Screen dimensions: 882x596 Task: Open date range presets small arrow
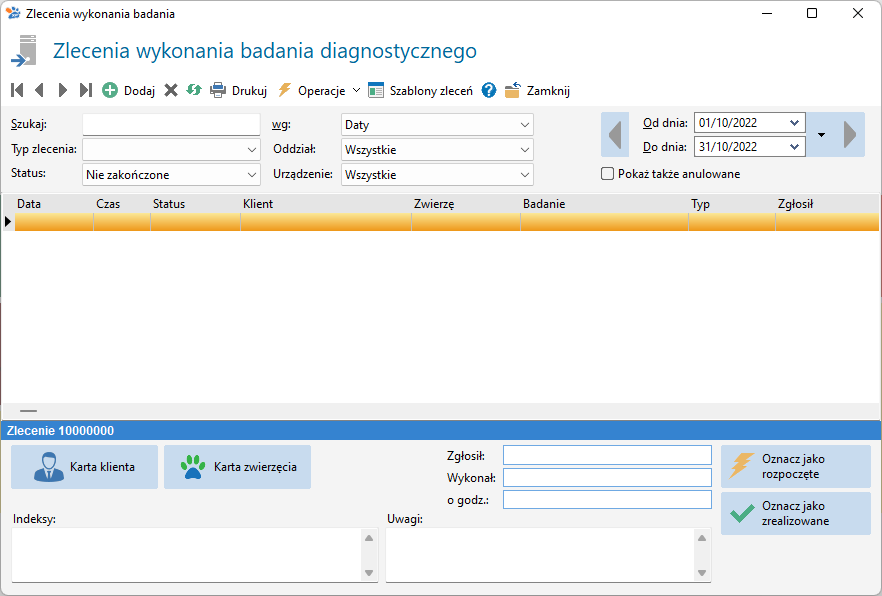click(821, 135)
